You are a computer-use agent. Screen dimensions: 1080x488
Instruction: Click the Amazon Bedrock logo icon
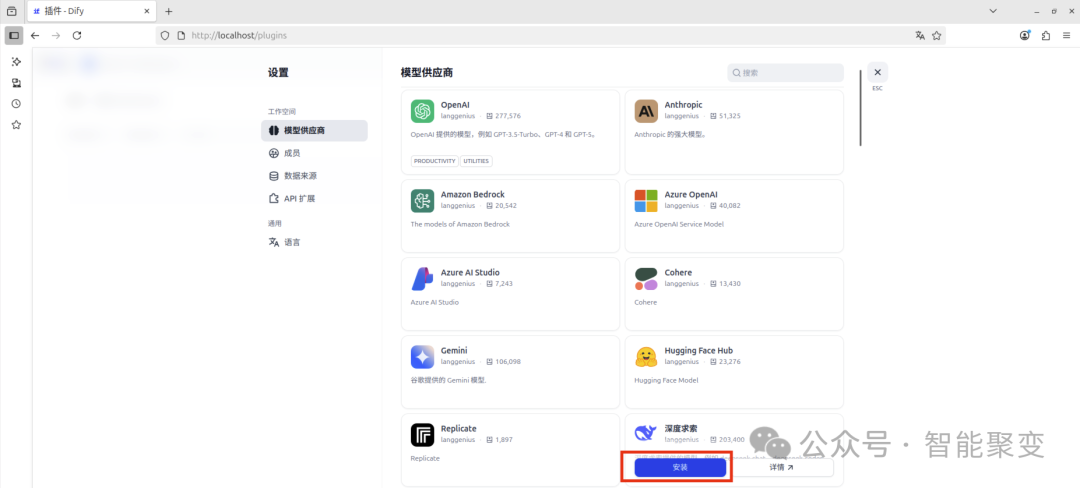click(422, 201)
